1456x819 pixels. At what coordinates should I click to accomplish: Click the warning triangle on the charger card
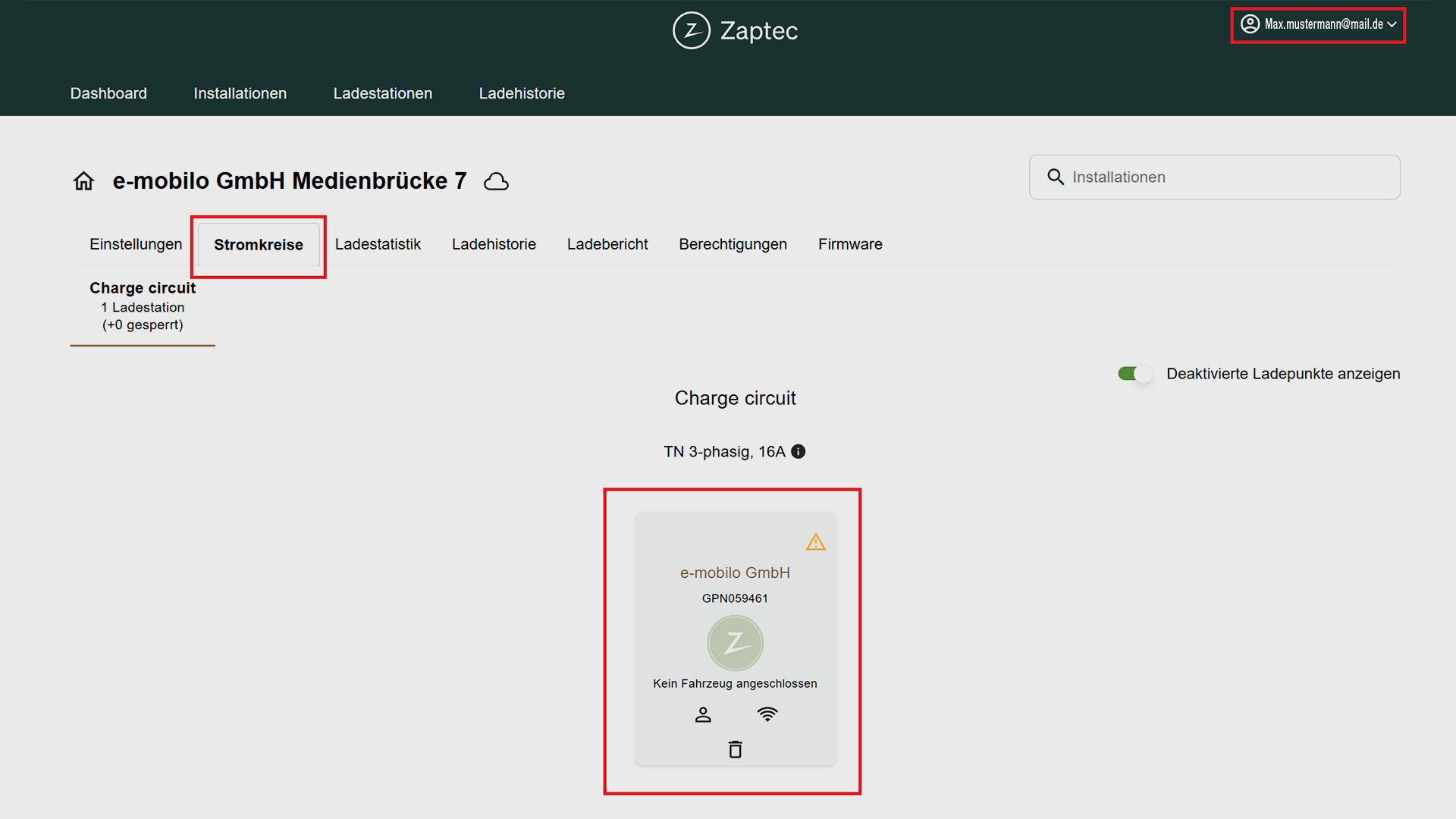click(x=815, y=541)
